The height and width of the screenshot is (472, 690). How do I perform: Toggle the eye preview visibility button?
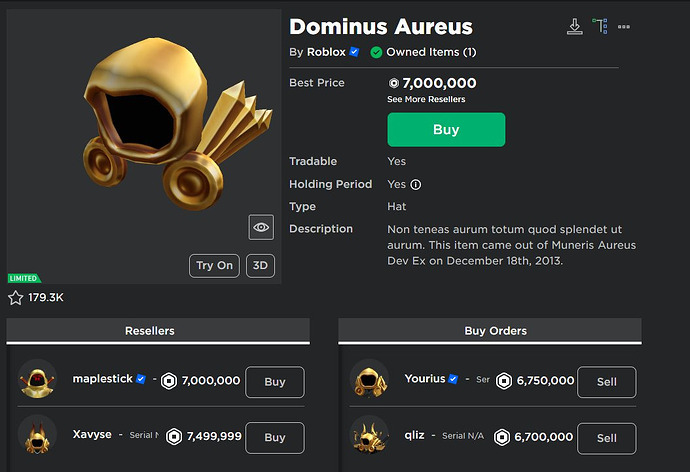[x=261, y=227]
